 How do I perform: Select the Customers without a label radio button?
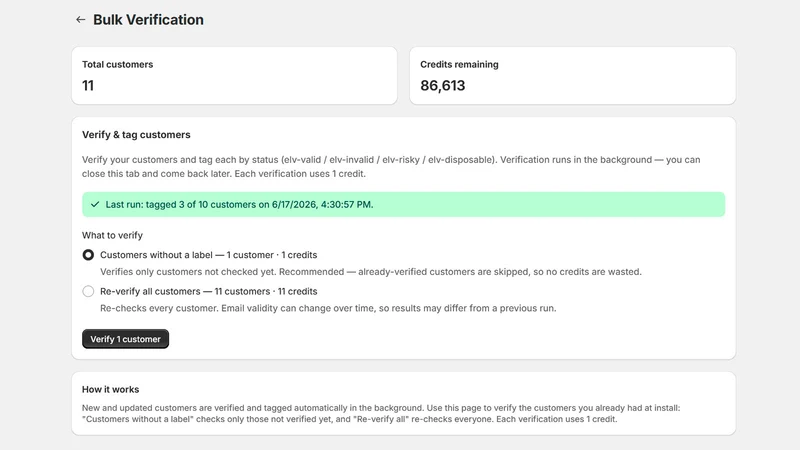[88, 255]
